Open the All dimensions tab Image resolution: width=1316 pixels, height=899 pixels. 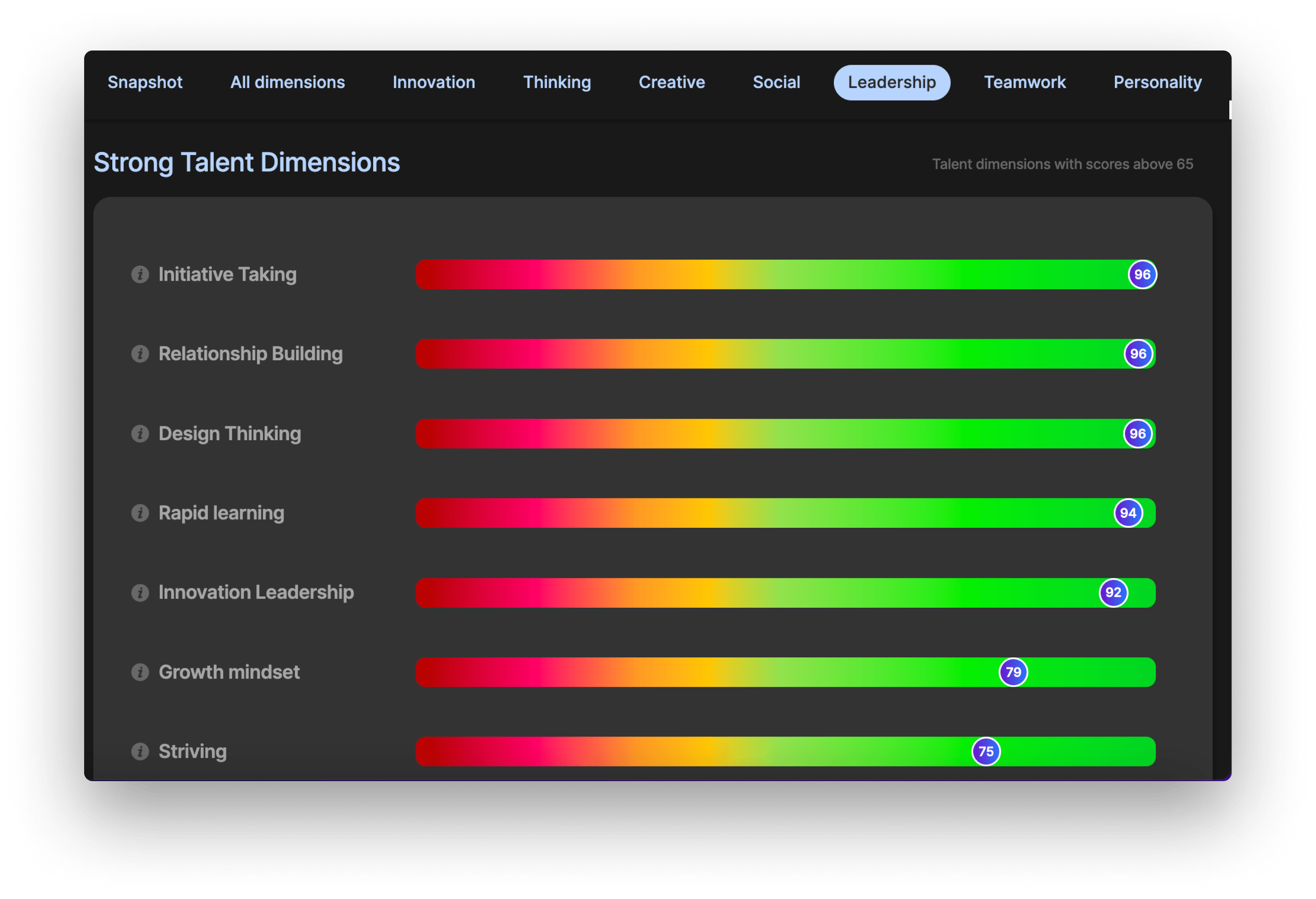[287, 83]
